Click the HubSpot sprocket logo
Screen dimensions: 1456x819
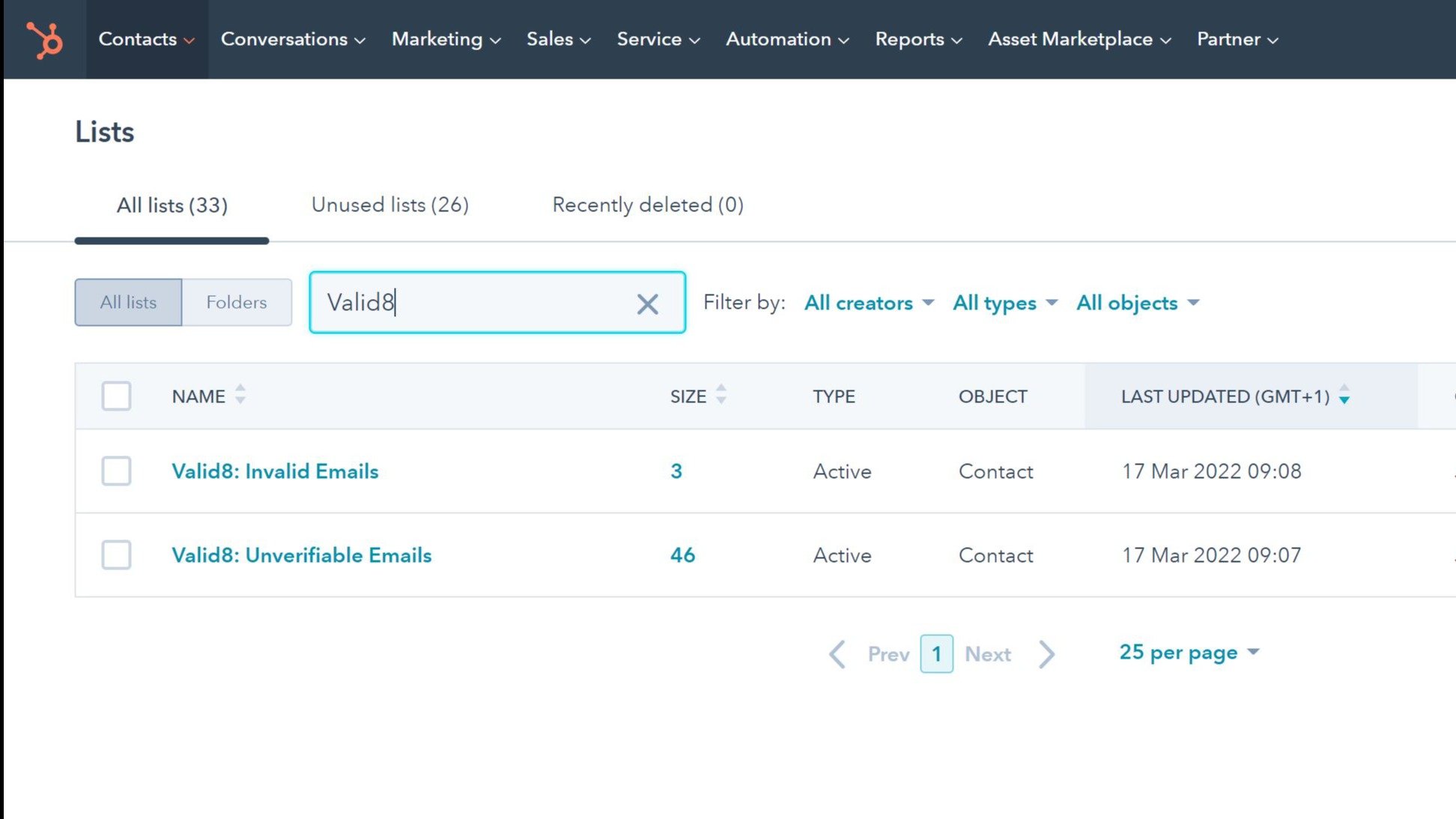coord(44,38)
